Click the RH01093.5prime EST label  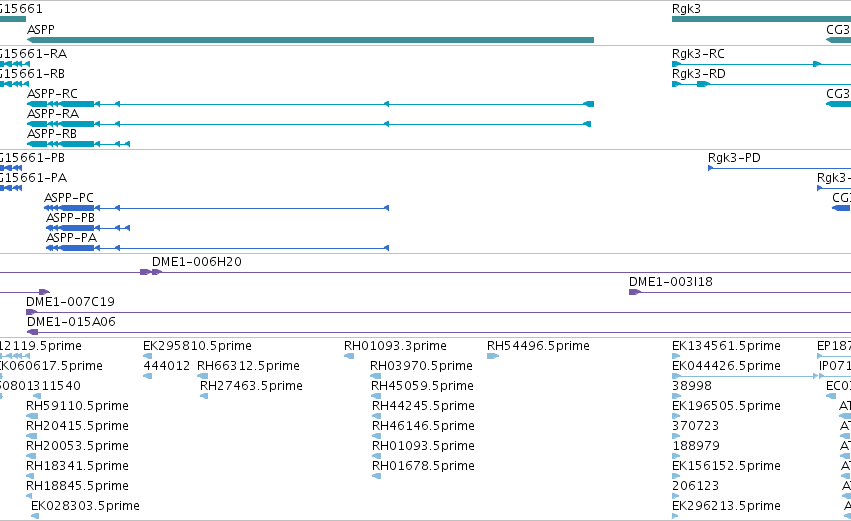(423, 447)
